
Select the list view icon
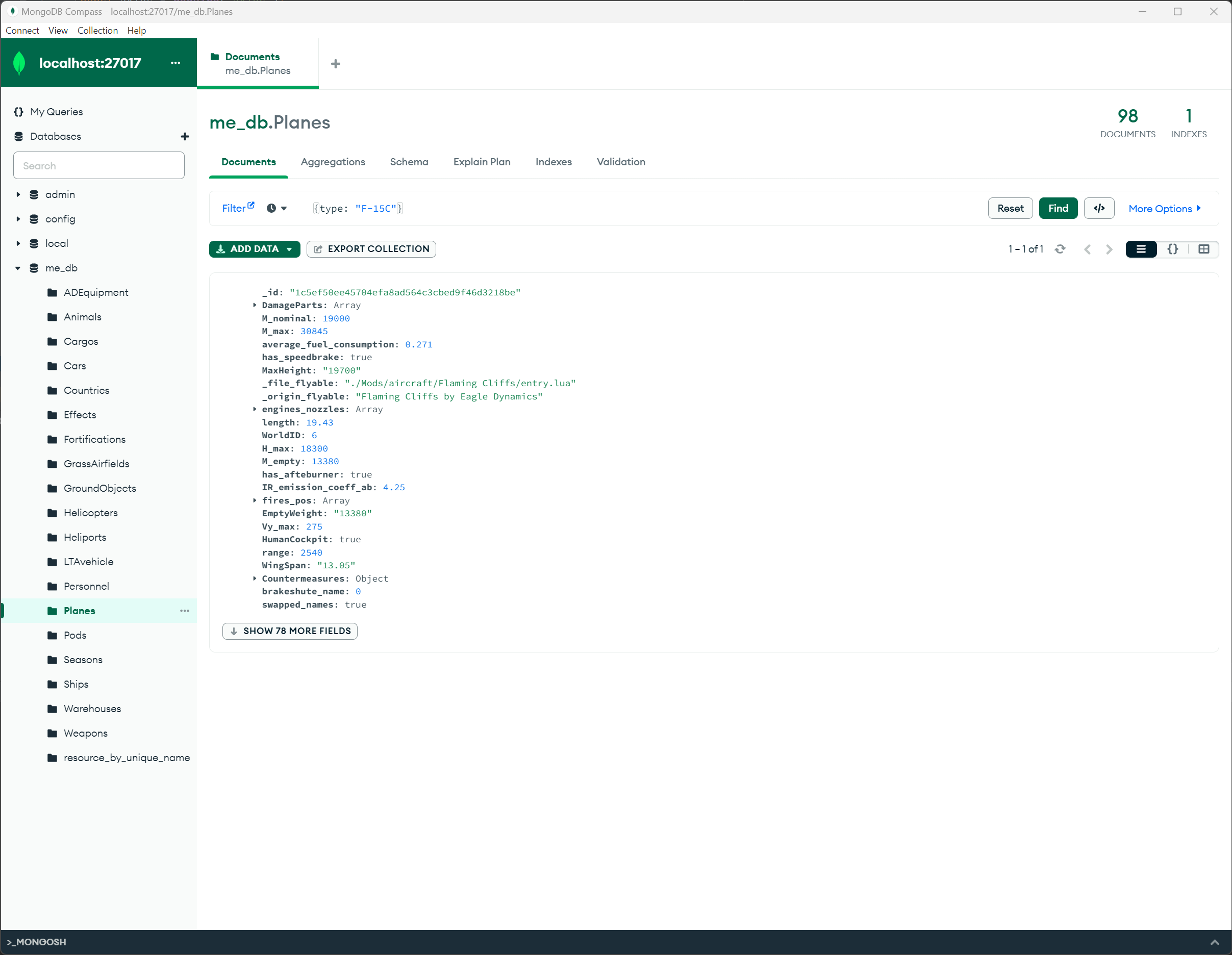1141,249
